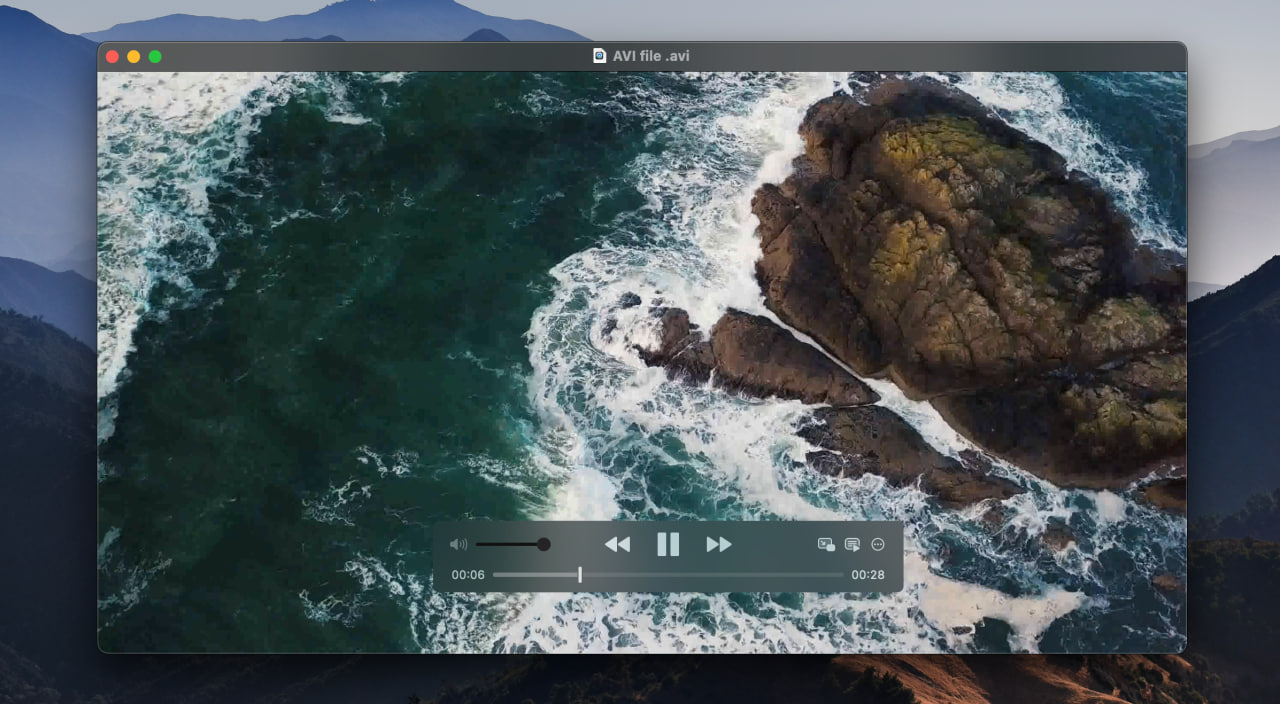
Task: Open the subtitles and language options
Action: pos(852,543)
